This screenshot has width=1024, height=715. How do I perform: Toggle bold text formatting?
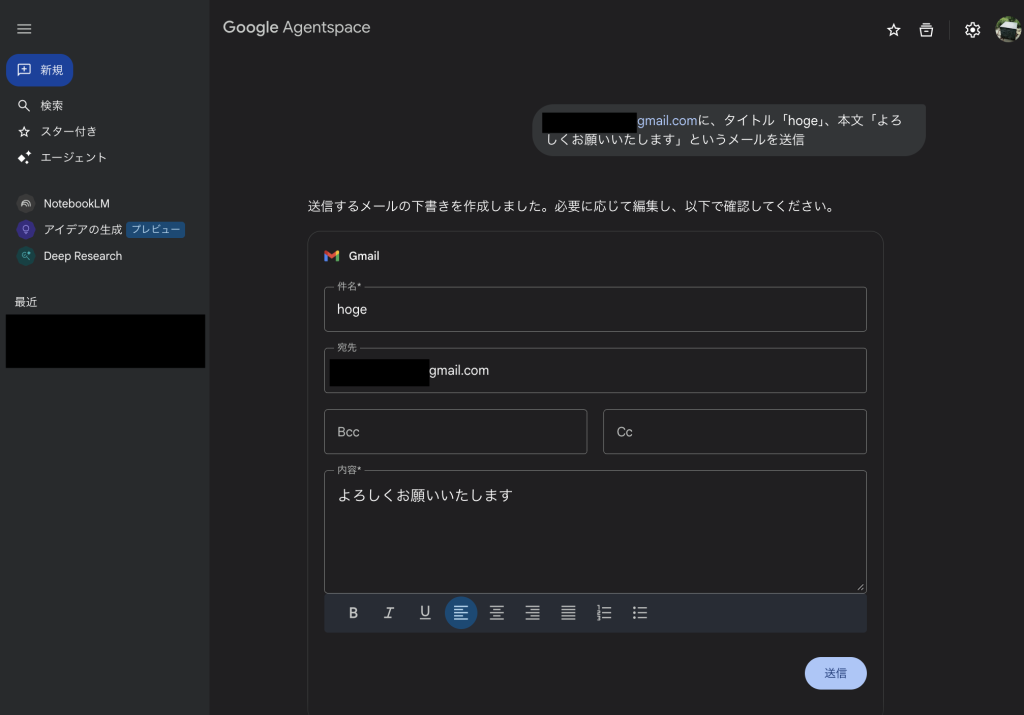[353, 613]
